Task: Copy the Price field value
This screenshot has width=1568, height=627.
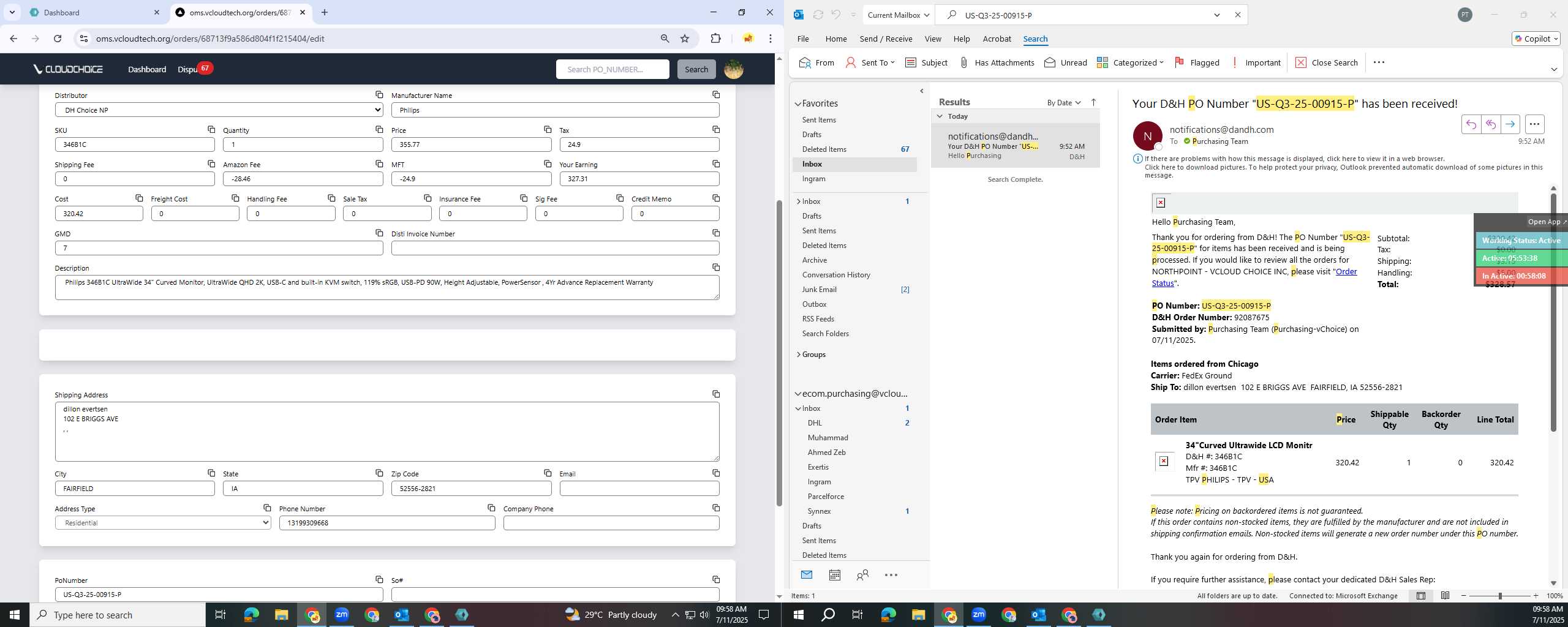Action: point(548,129)
